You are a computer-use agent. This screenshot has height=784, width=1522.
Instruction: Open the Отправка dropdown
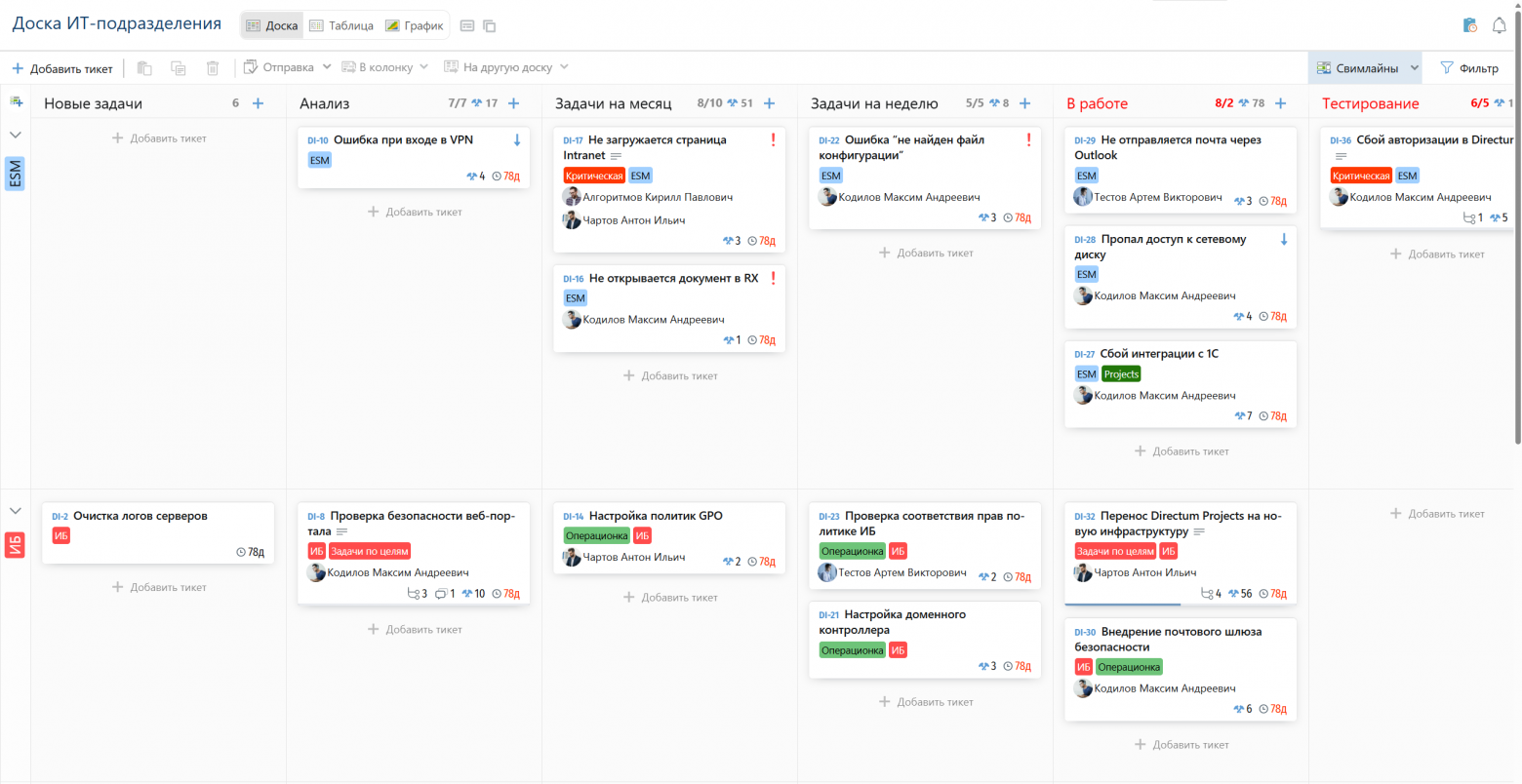[x=288, y=67]
